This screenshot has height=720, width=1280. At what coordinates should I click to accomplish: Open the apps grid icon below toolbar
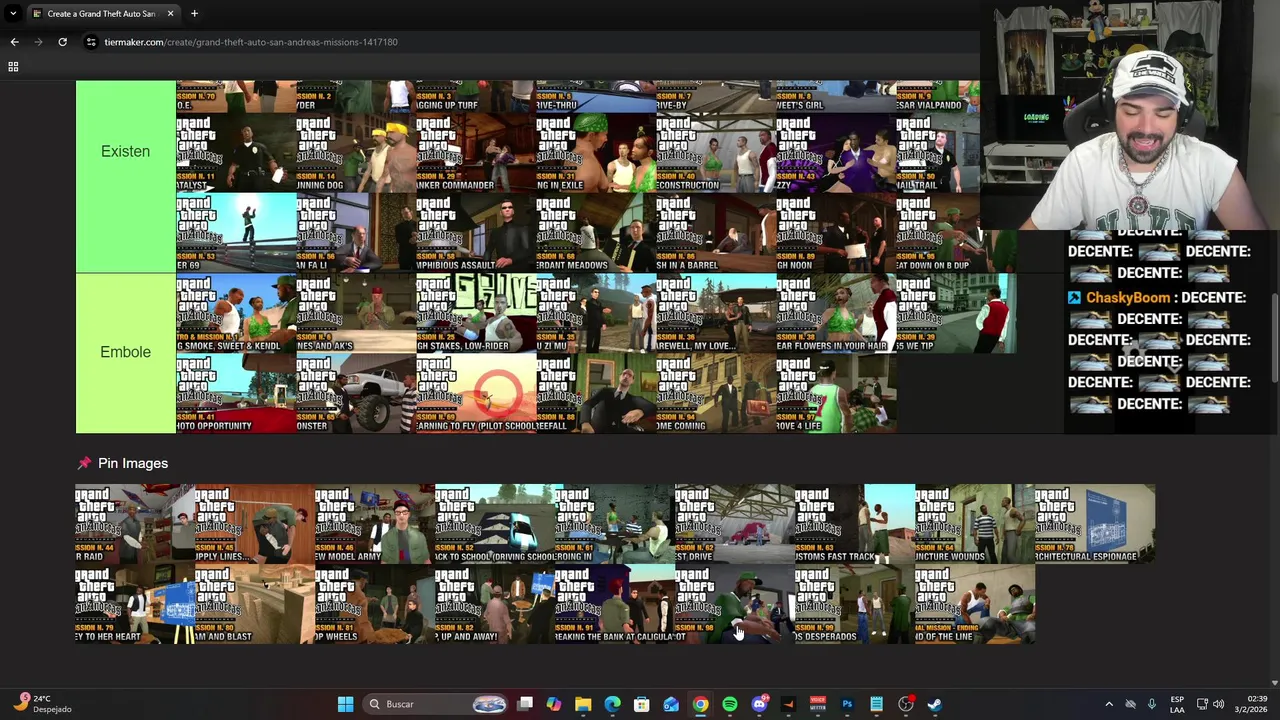pyautogui.click(x=13, y=67)
